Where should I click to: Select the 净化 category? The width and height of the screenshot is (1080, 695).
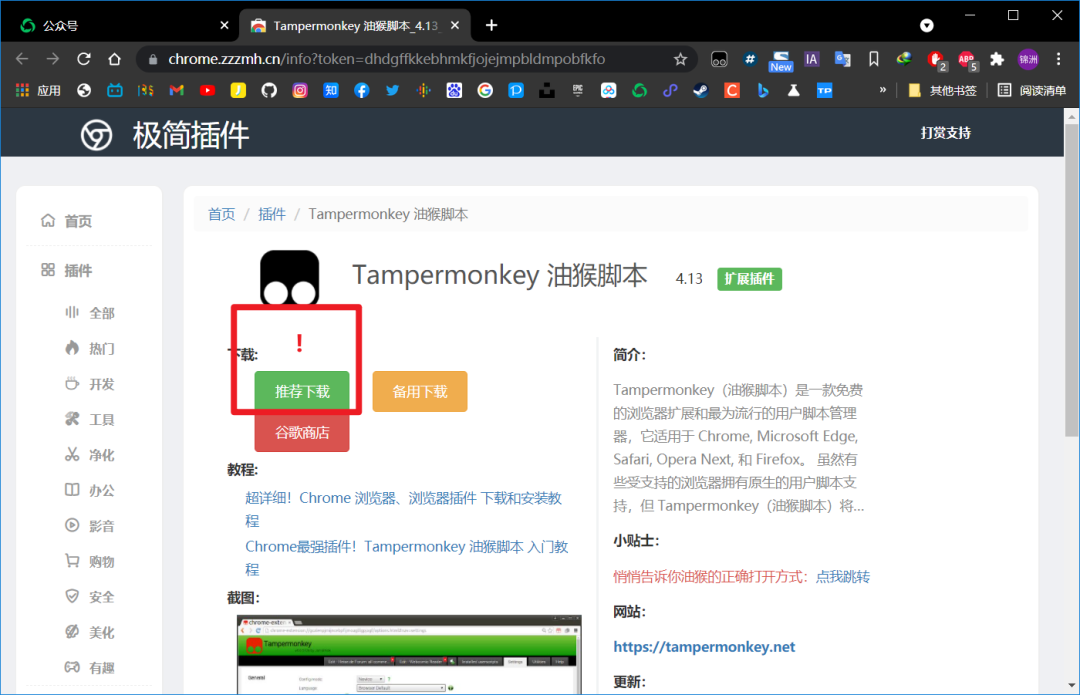tap(90, 455)
